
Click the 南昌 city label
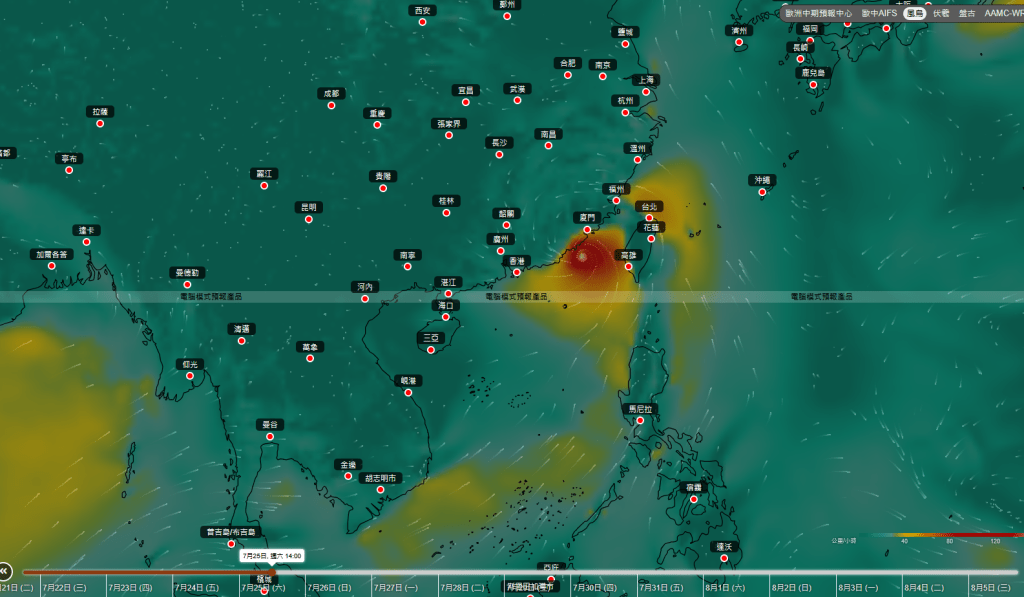click(x=549, y=134)
